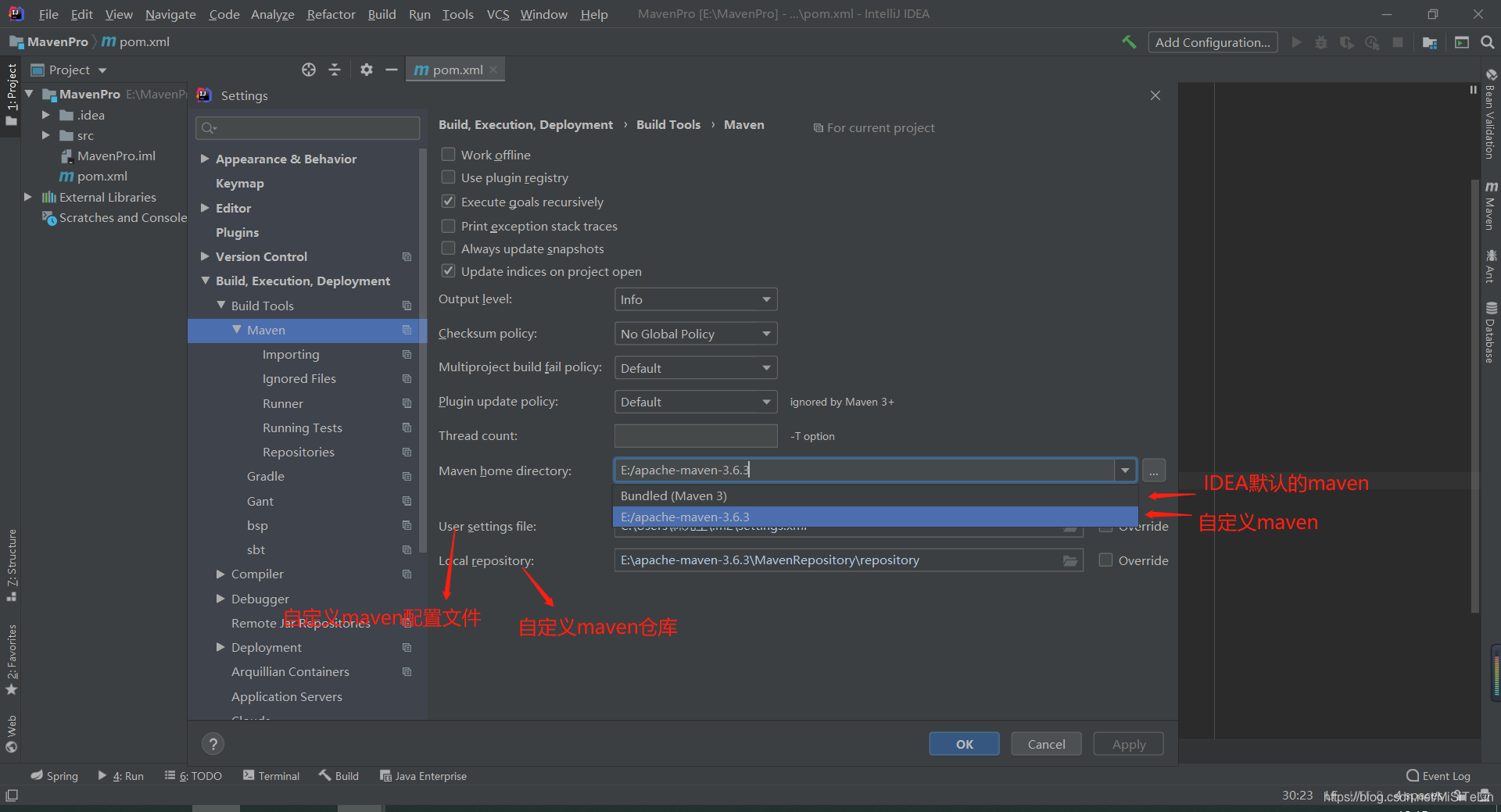
Task: Expand Version Control settings
Action: (205, 256)
